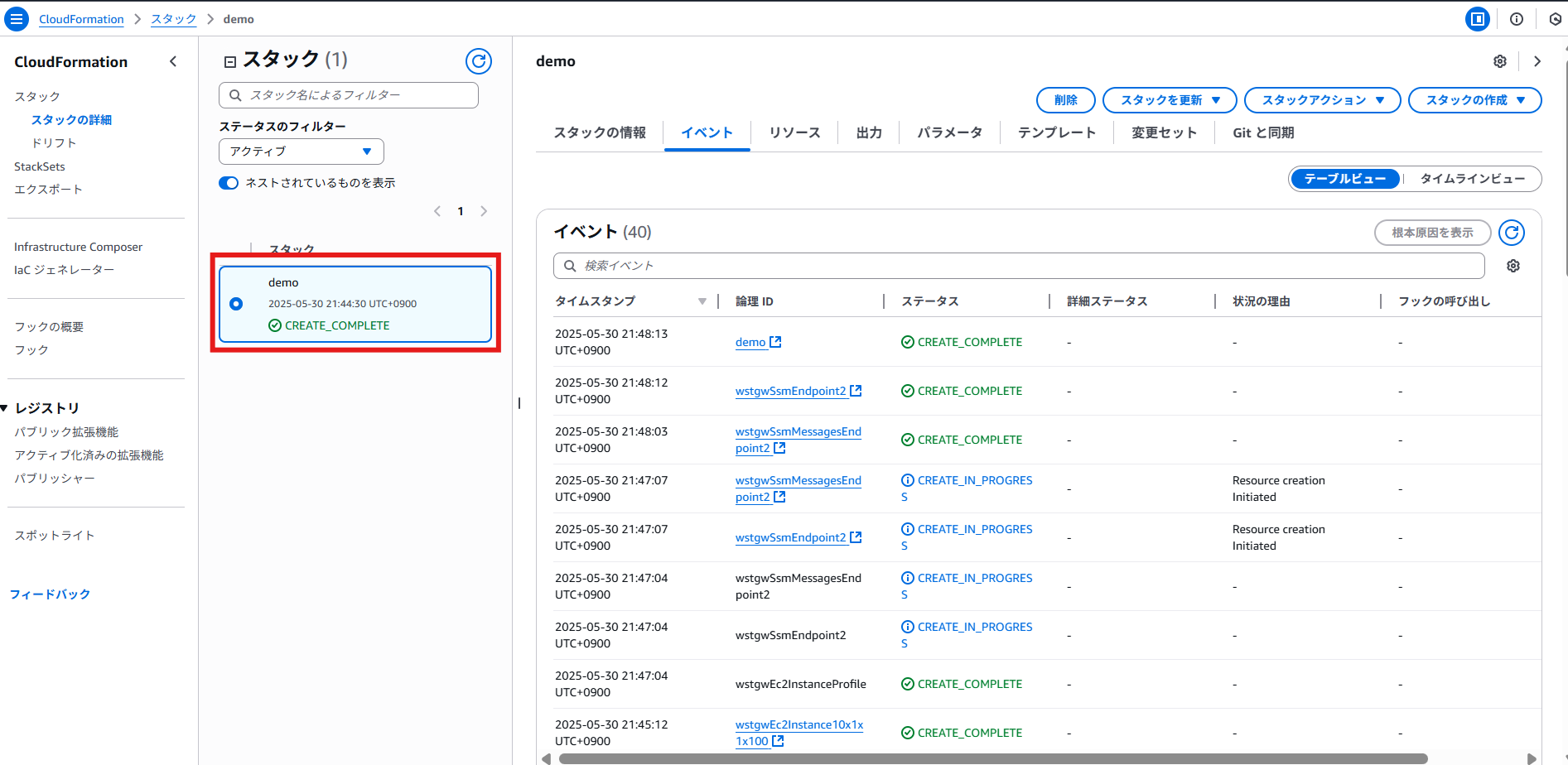Collapse the stacks list square icon

[230, 61]
